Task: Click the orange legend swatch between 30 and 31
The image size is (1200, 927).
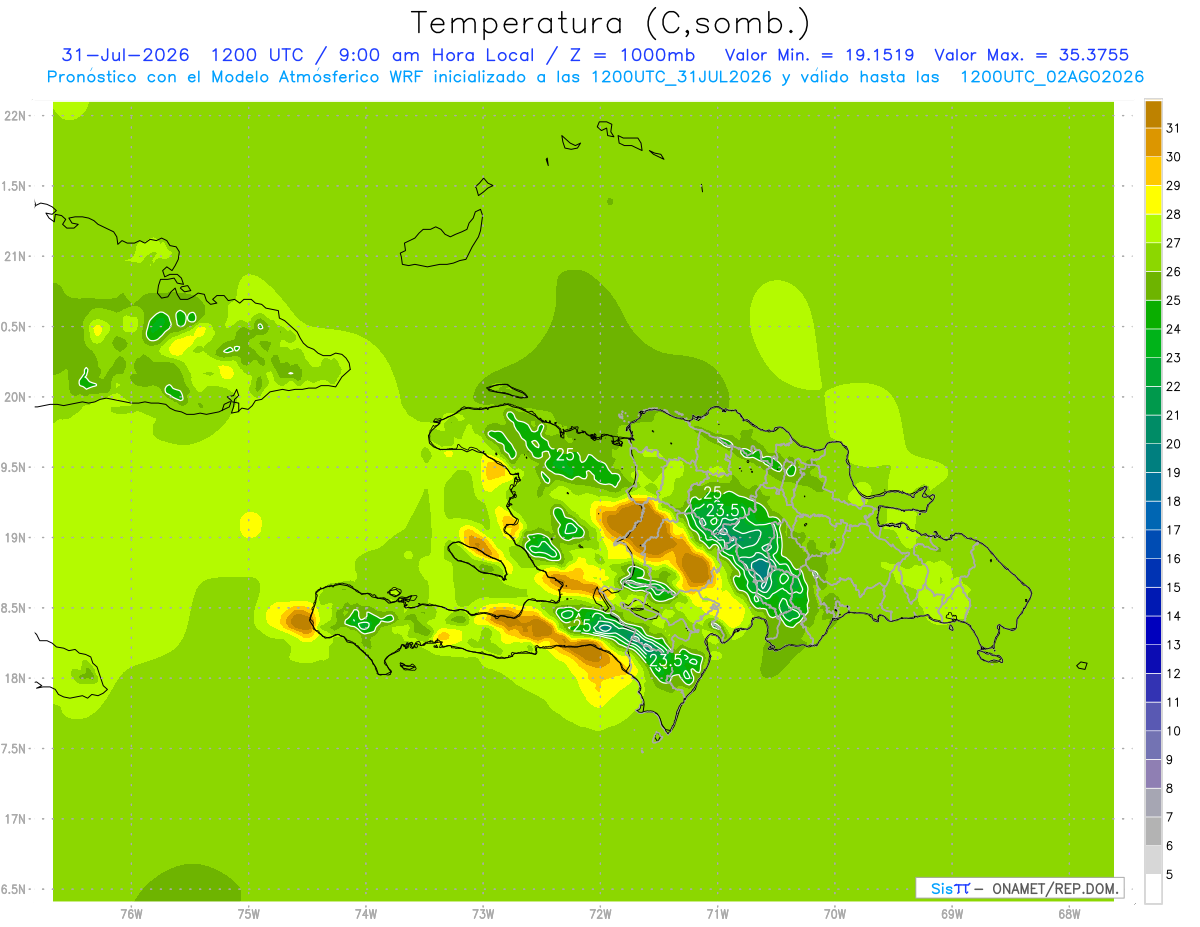Action: (1154, 142)
